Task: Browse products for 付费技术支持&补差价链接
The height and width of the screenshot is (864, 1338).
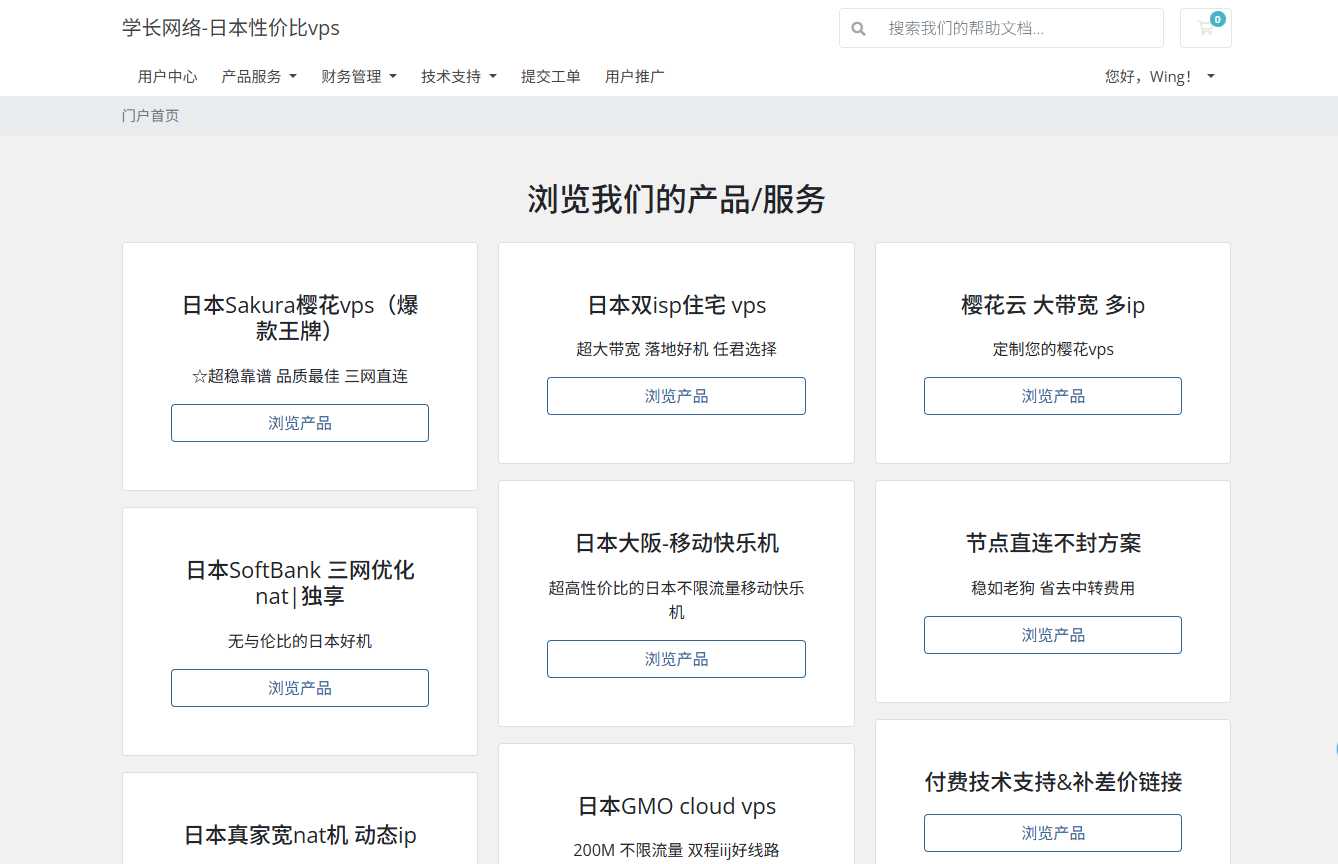Action: pyautogui.click(x=1052, y=833)
